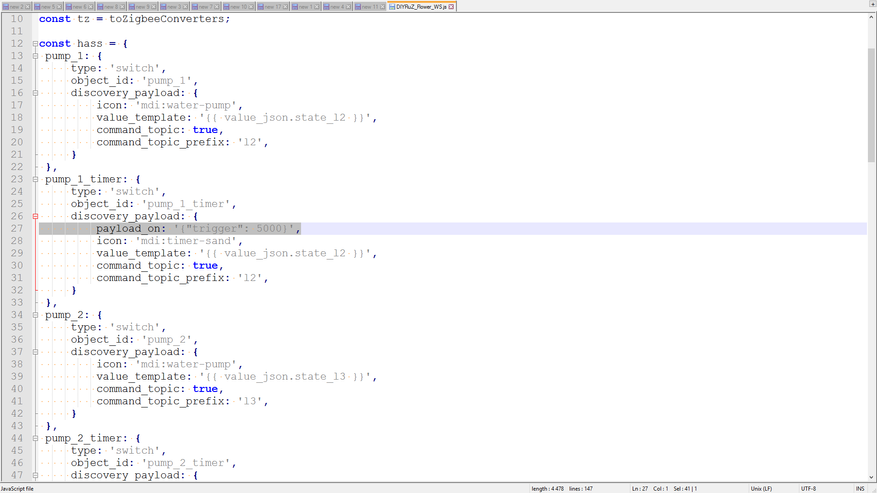This screenshot has width=877, height=493.
Task: Click UTF-8 encoding in status bar
Action: tap(808, 489)
